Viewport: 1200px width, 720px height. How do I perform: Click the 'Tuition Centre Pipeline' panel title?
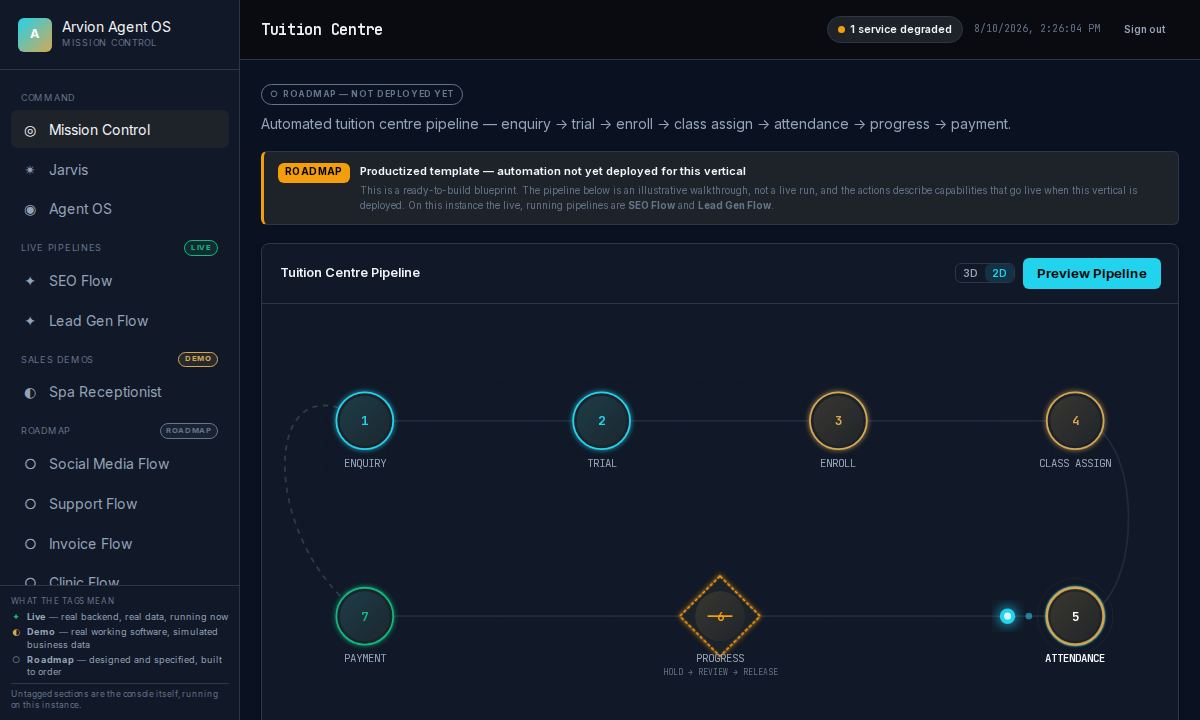pyautogui.click(x=350, y=273)
